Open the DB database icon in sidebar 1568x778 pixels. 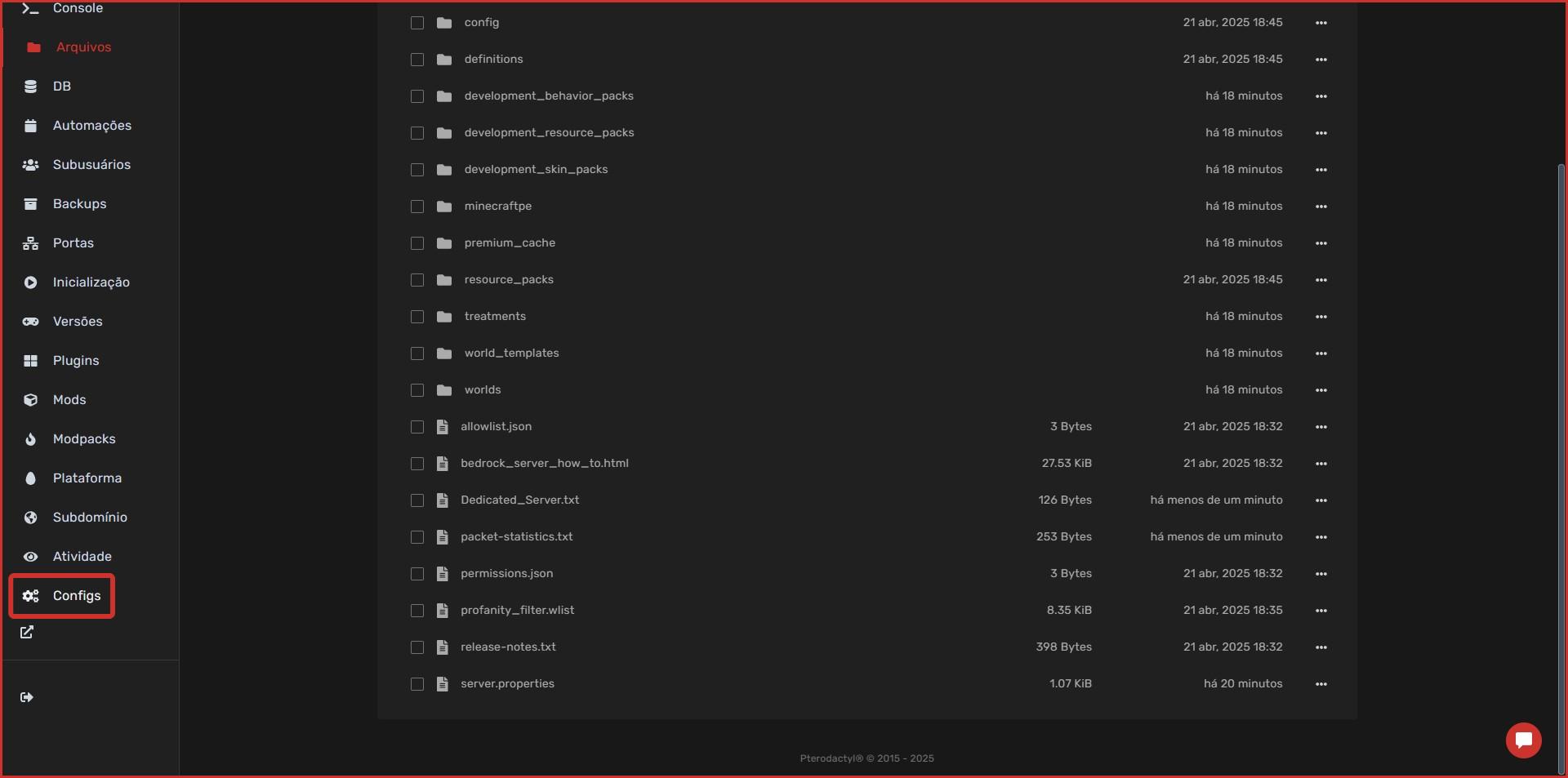tap(30, 87)
